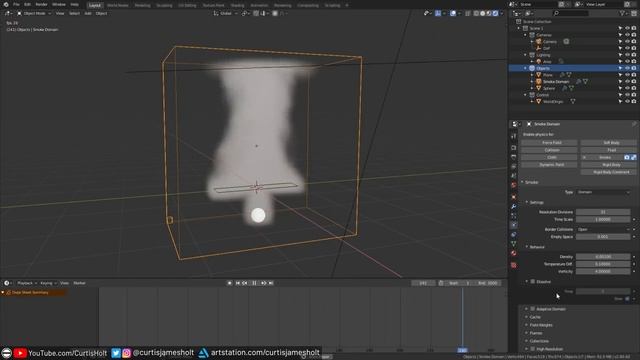Open the Object Mode dropdown
The width and height of the screenshot is (640, 360).
tap(34, 13)
